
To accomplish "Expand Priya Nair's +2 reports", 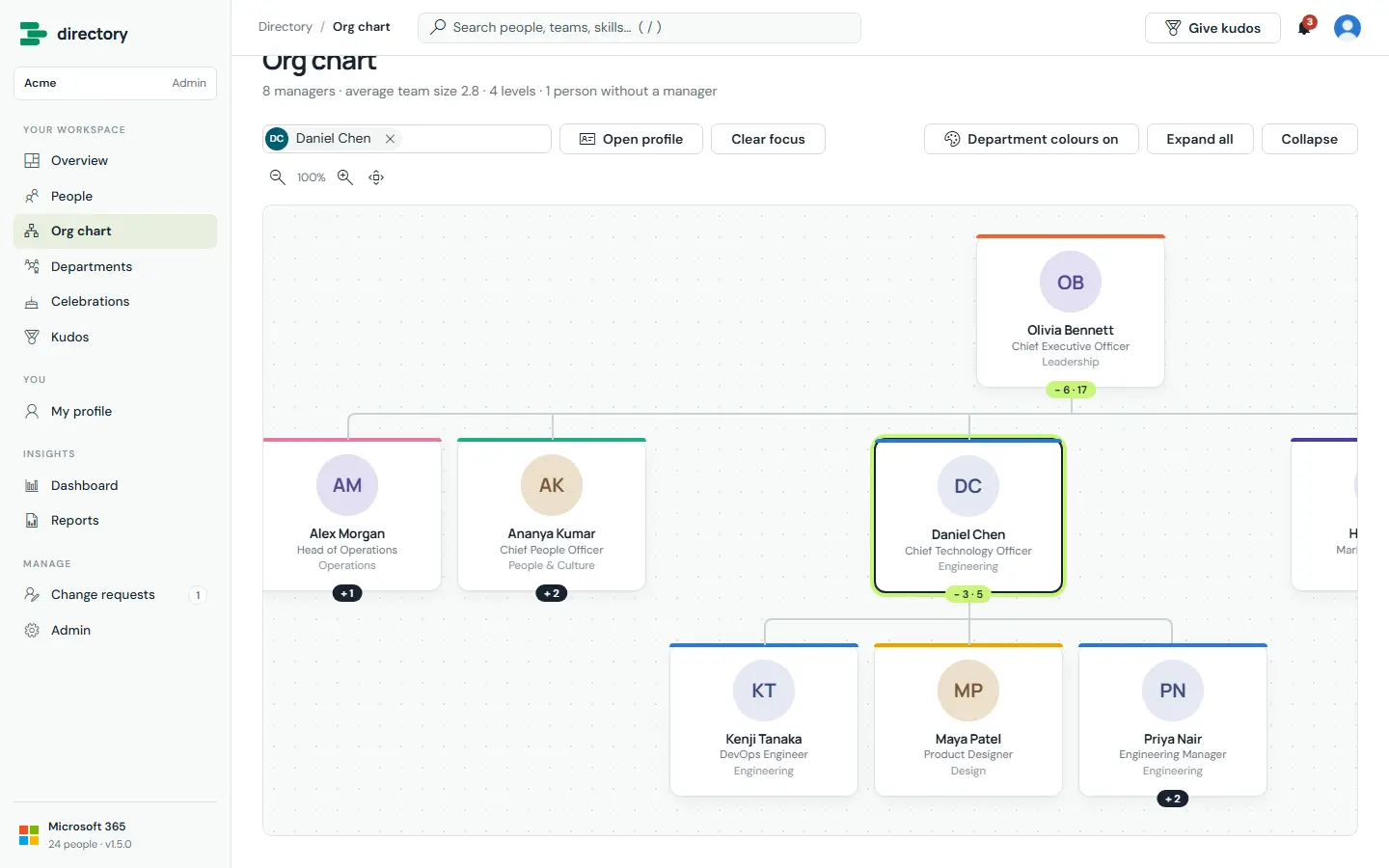I will (1173, 799).
